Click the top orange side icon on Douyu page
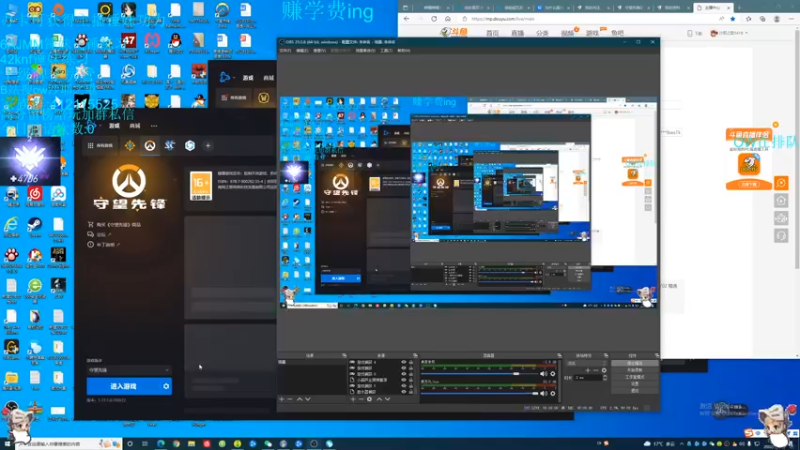Screen dimensions: 800x450 [x=781, y=183]
